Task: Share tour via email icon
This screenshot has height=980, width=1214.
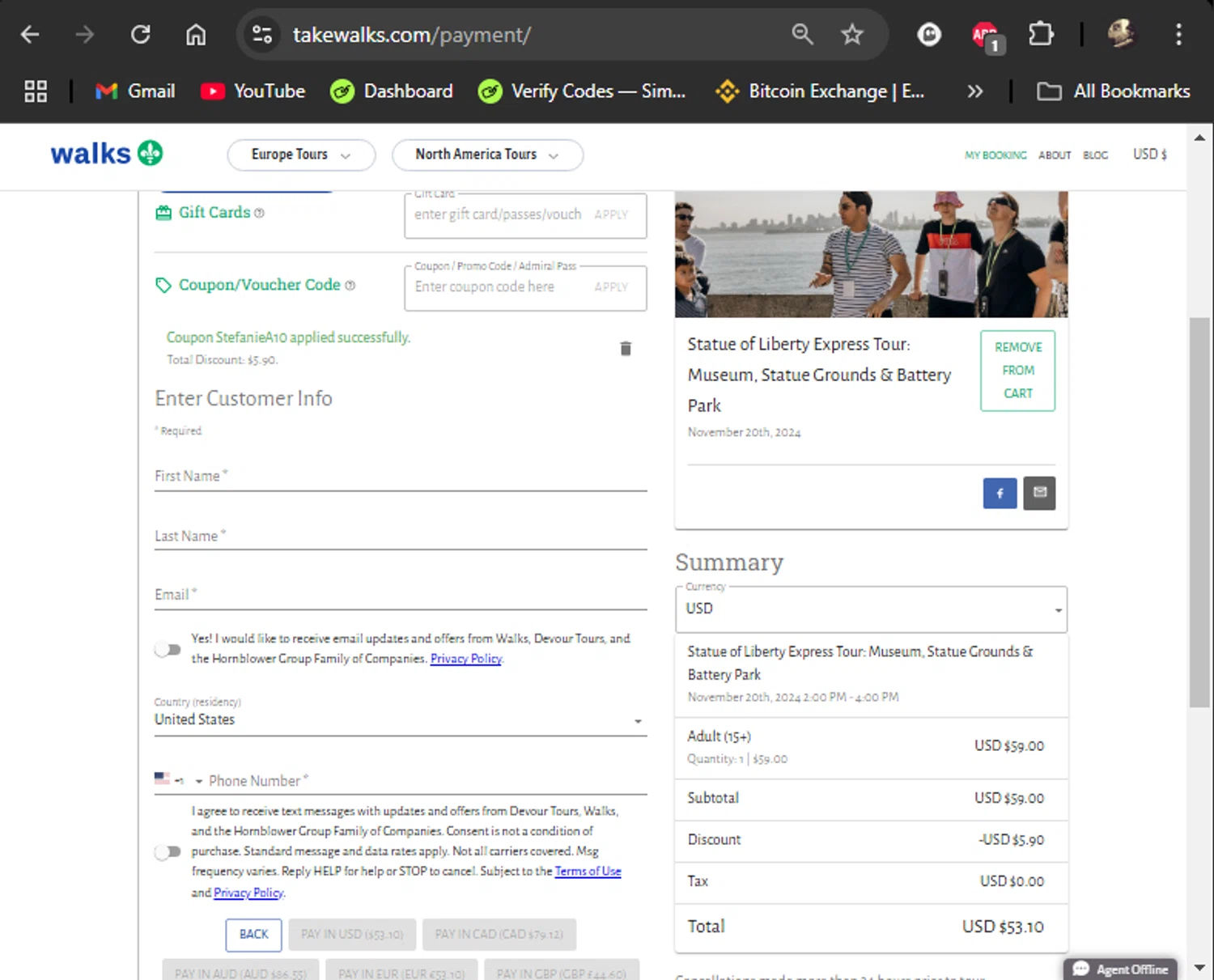Action: point(1040,494)
